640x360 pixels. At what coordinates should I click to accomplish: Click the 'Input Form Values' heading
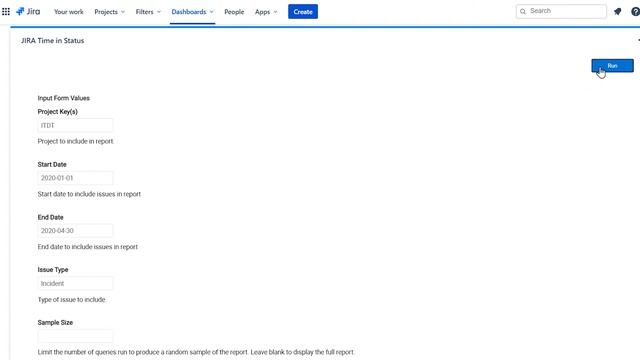[63, 98]
